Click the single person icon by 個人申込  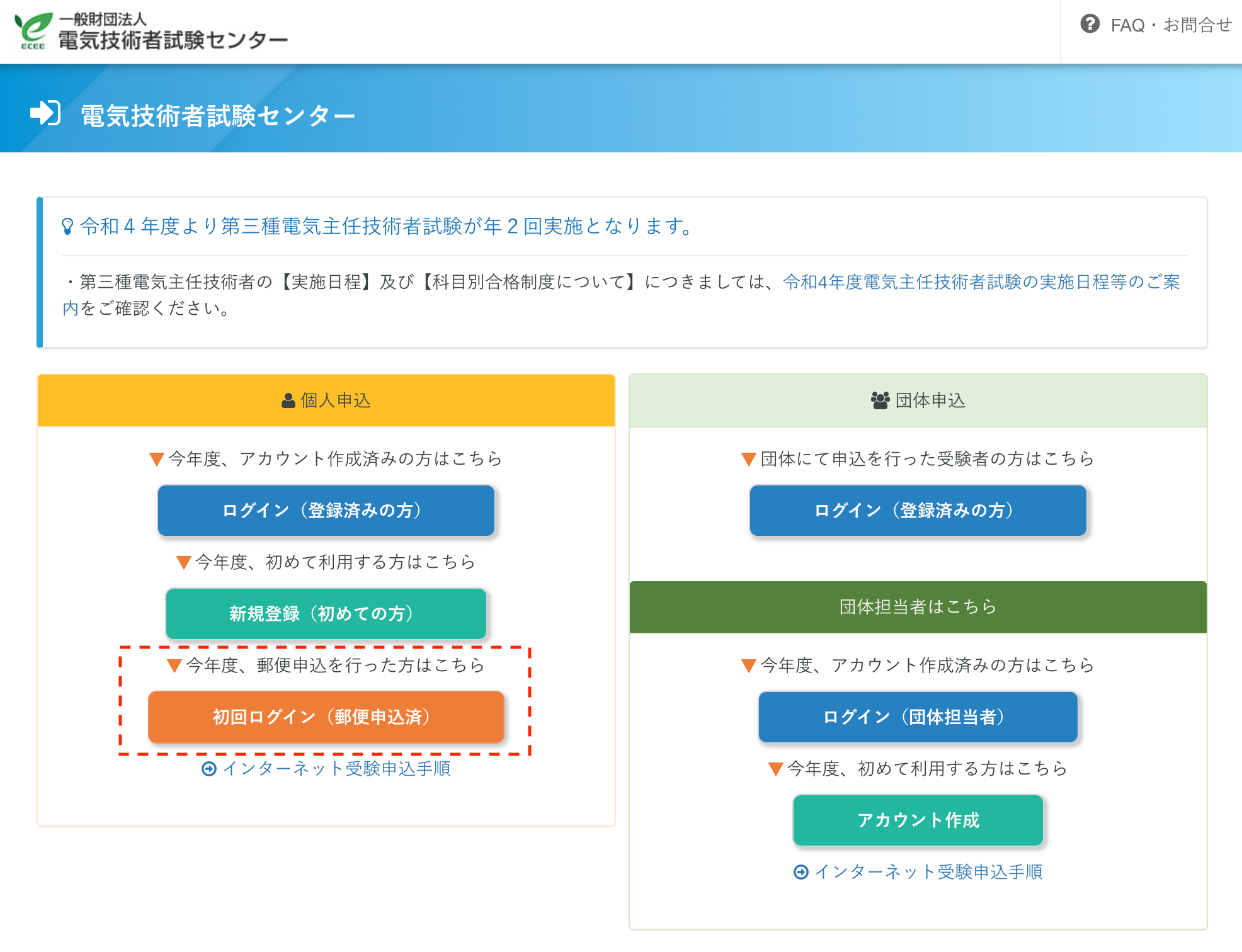[x=288, y=400]
